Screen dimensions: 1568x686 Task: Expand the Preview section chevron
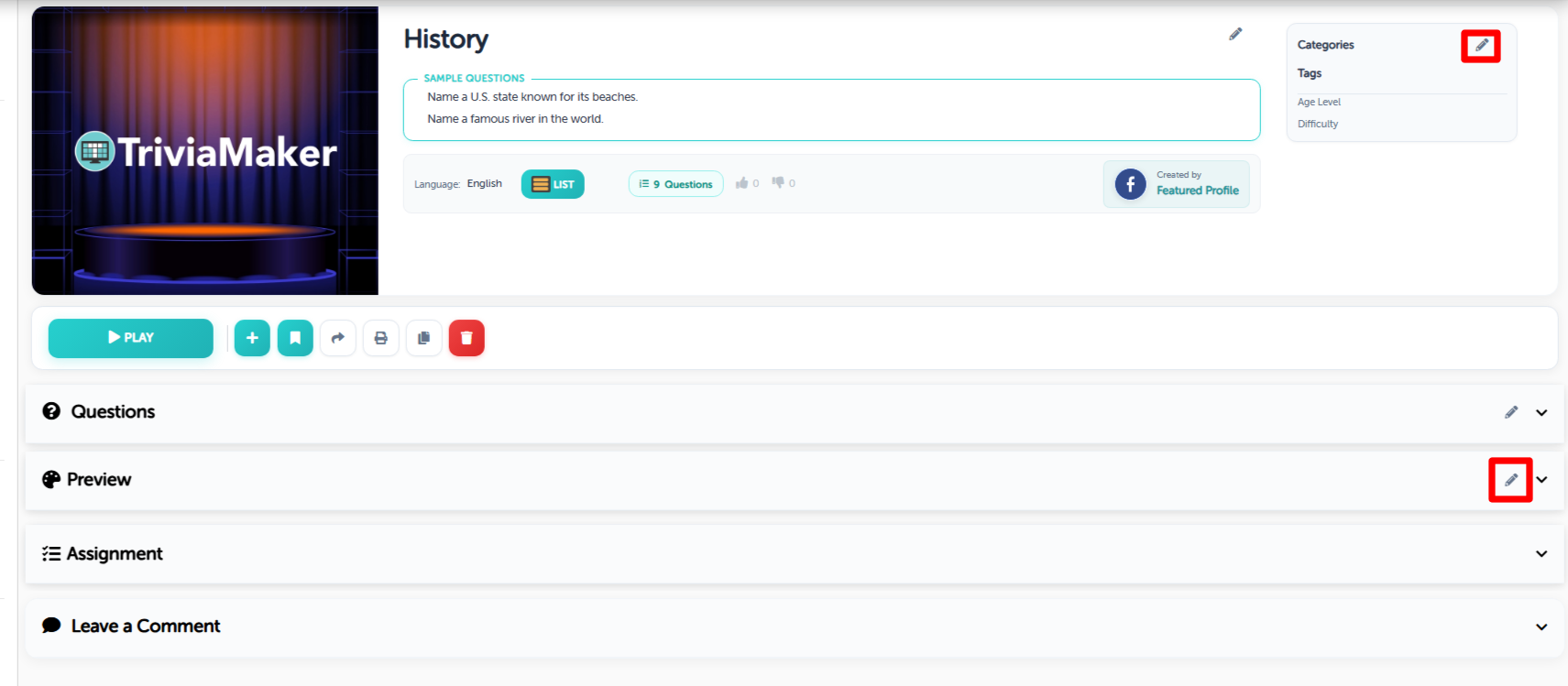(x=1541, y=480)
